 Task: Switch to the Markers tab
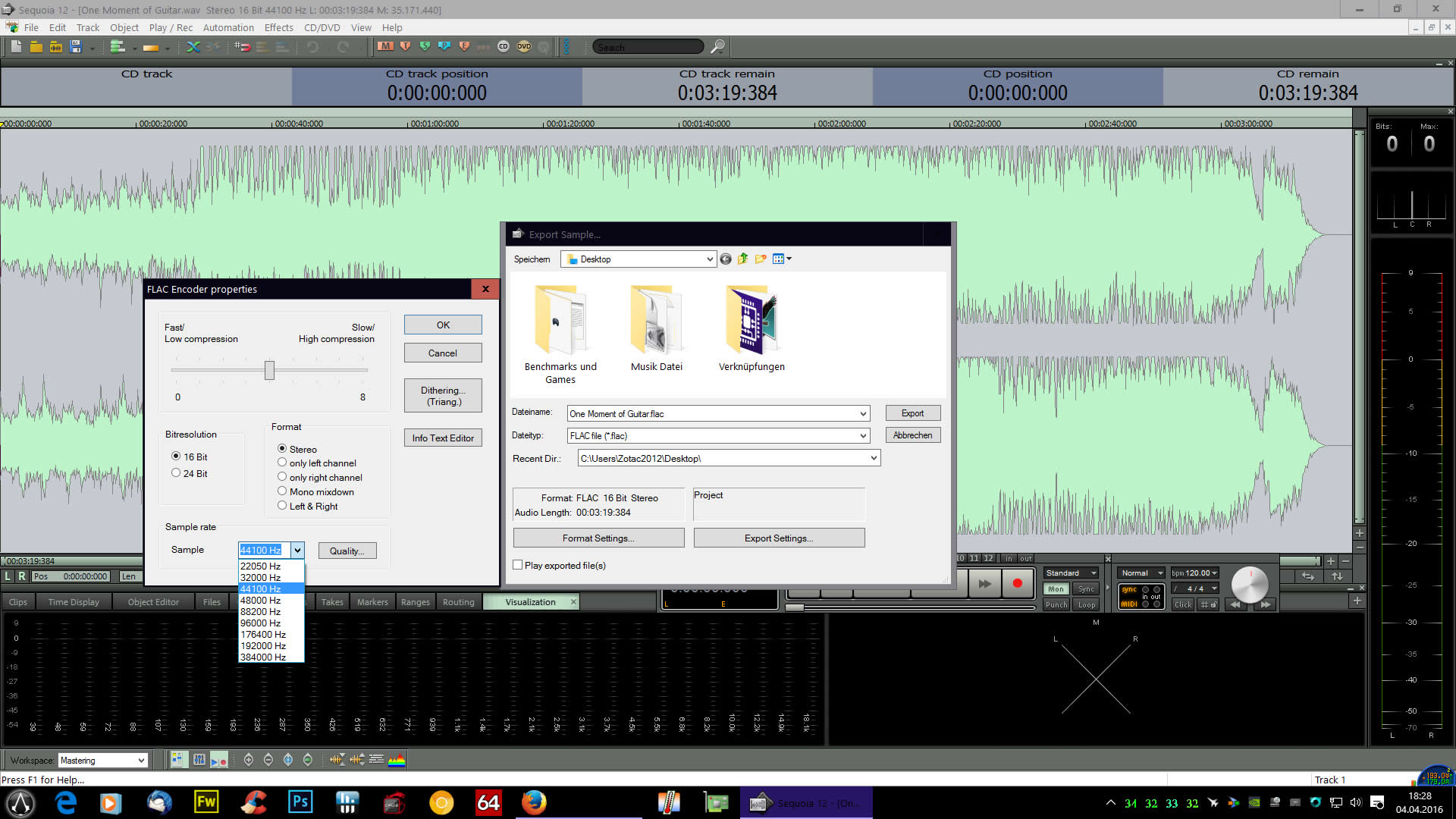click(372, 602)
